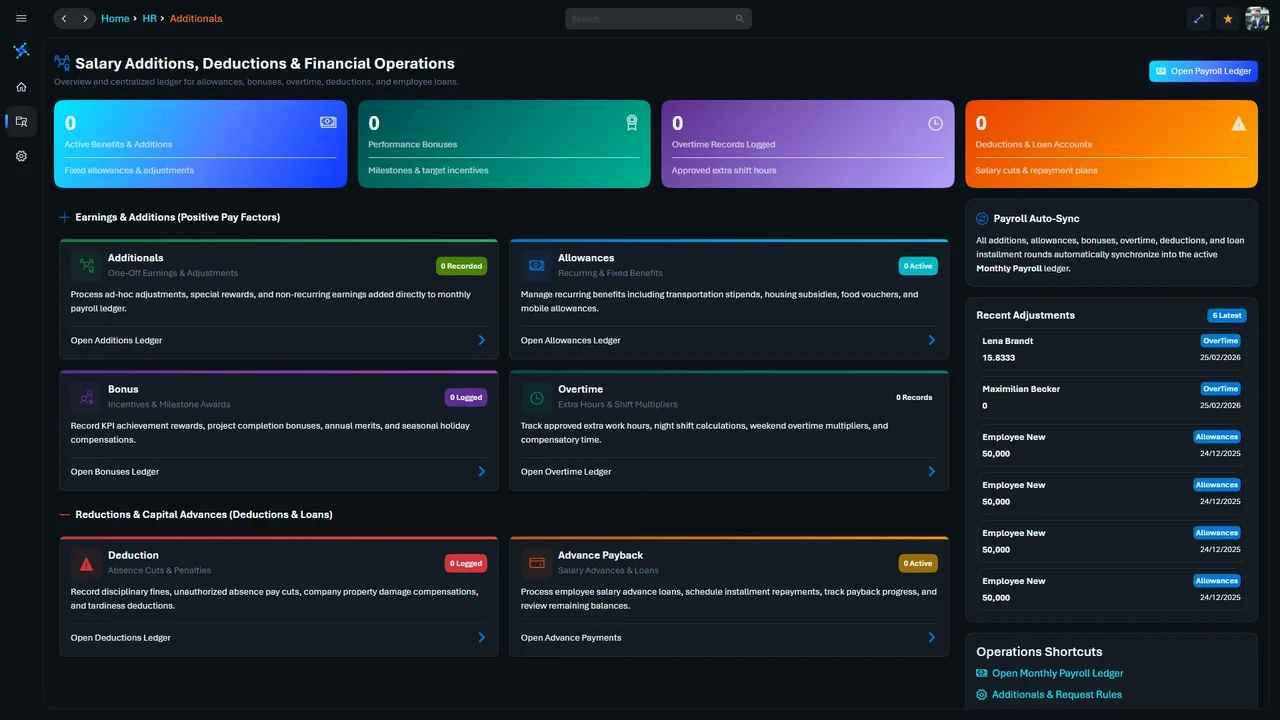The width and height of the screenshot is (1280, 720).
Task: Expand Open Allowances Ledger arrow
Action: coord(932,340)
